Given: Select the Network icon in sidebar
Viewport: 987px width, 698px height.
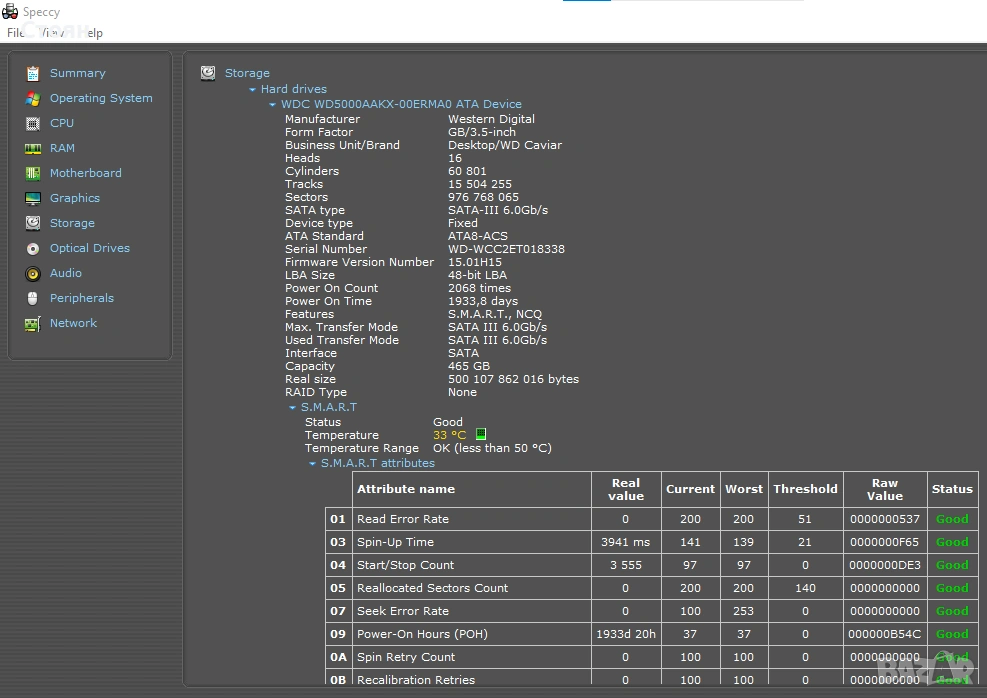Looking at the screenshot, I should tap(33, 323).
